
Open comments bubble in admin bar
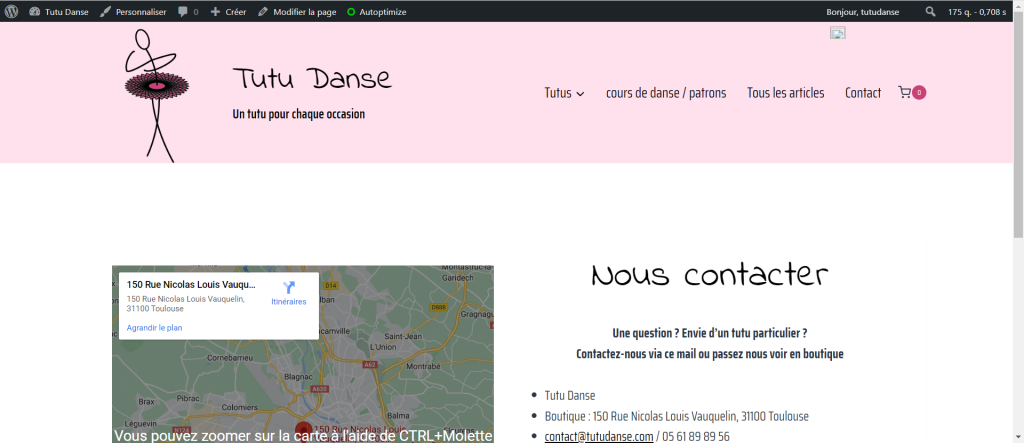[x=188, y=12]
